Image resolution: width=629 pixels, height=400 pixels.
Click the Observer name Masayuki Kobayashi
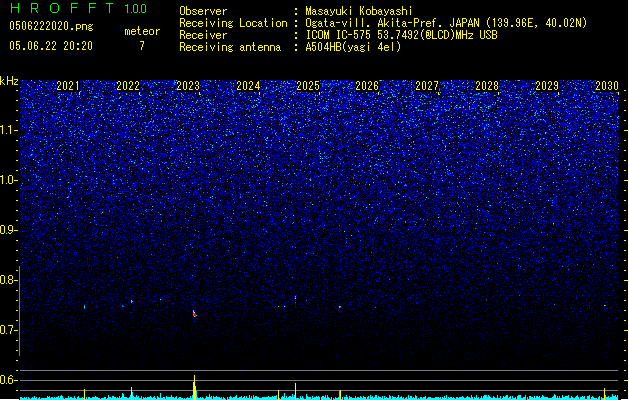click(x=359, y=11)
